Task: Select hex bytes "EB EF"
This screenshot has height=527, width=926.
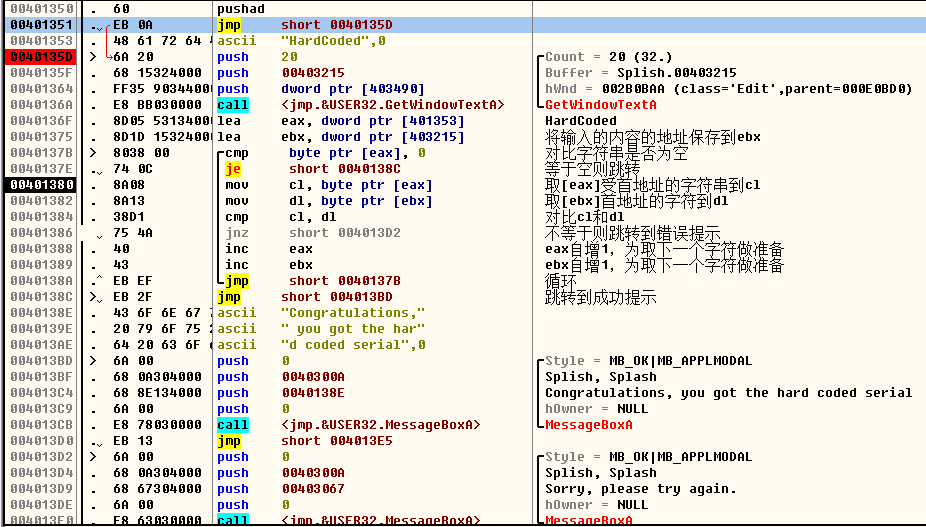Action: tap(133, 281)
